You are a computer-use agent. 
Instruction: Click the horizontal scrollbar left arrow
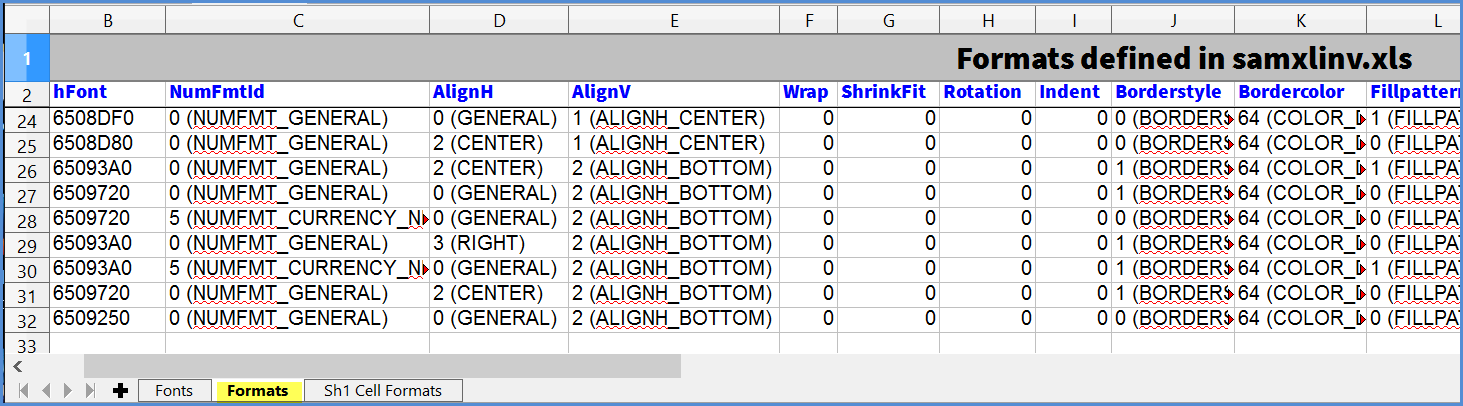pos(17,367)
